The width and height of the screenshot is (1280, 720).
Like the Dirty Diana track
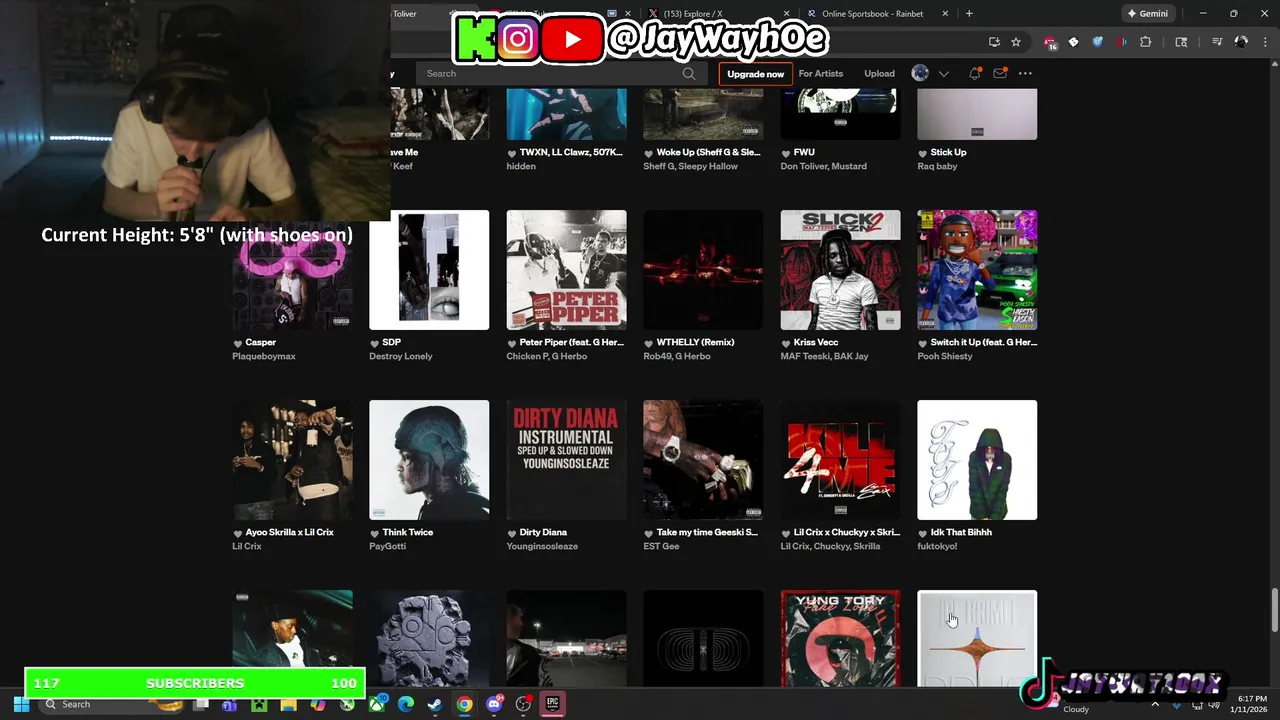[x=512, y=533]
